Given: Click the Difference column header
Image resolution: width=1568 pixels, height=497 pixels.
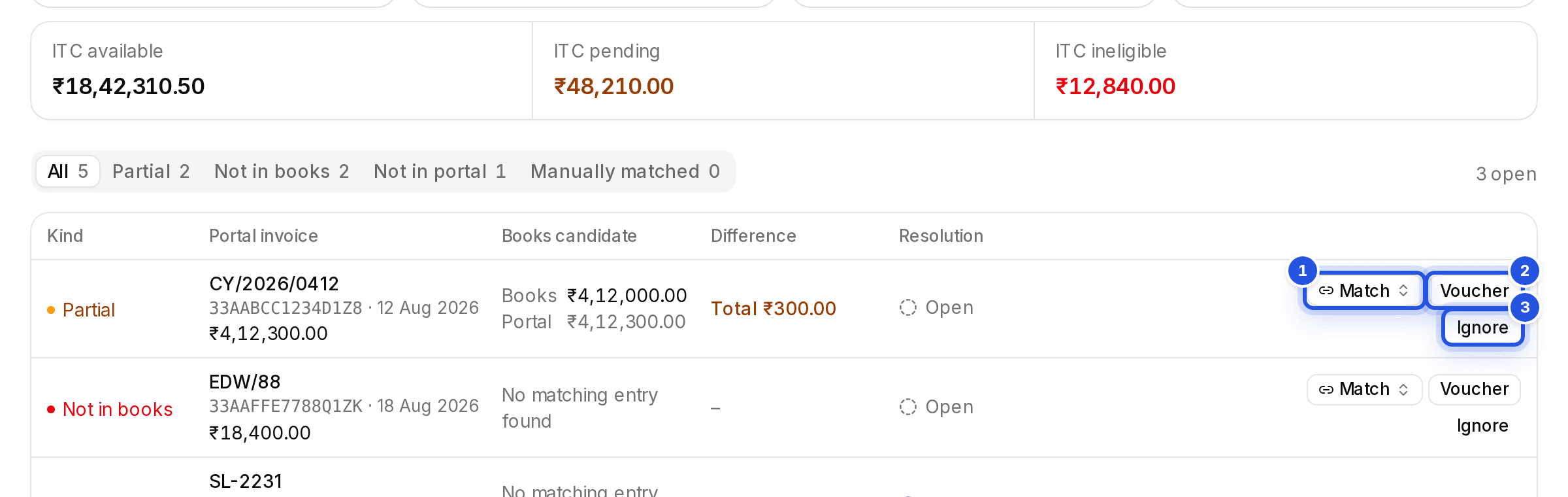Looking at the screenshot, I should [x=753, y=236].
